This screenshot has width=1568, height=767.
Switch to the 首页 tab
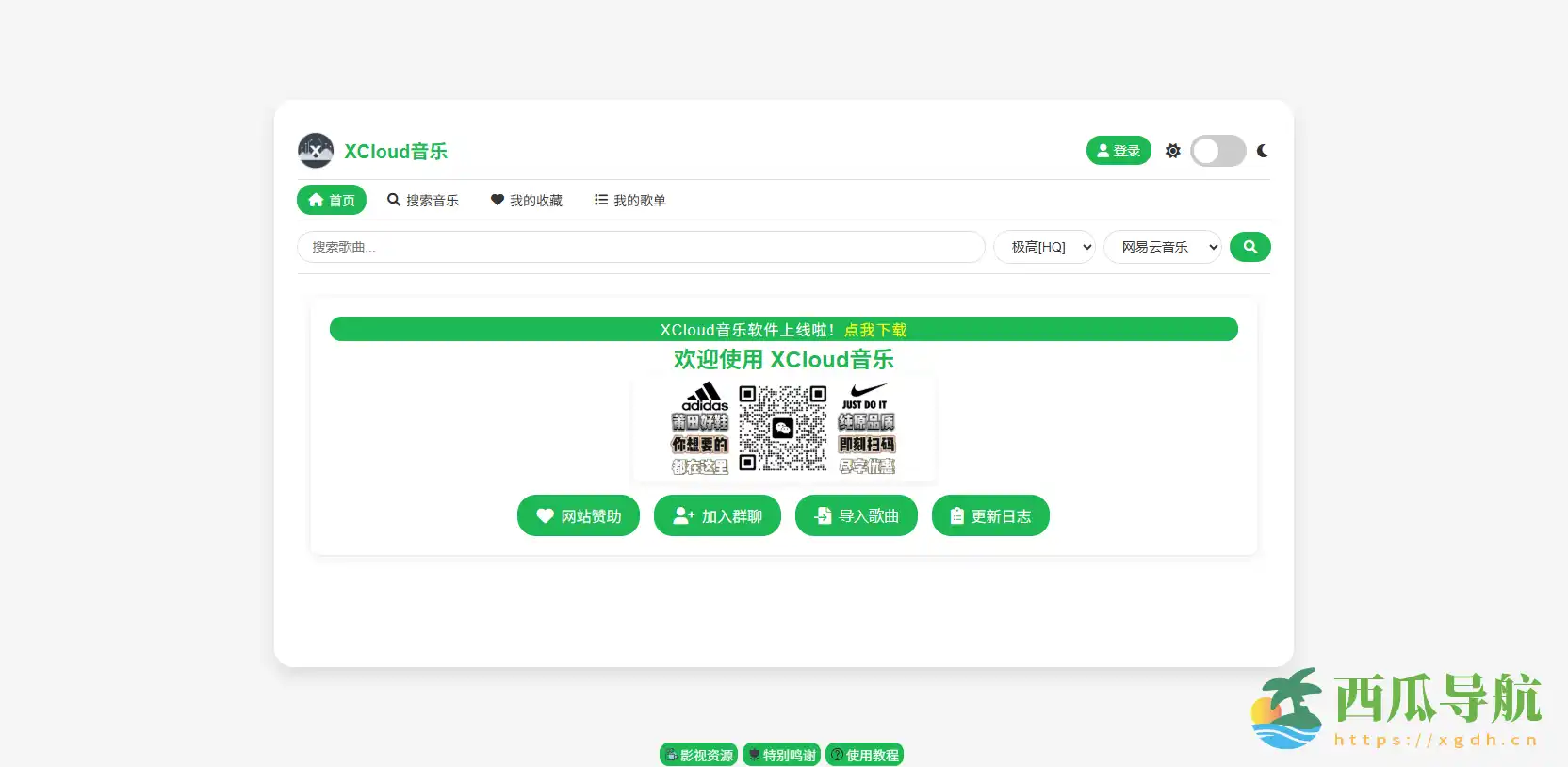pyautogui.click(x=332, y=200)
